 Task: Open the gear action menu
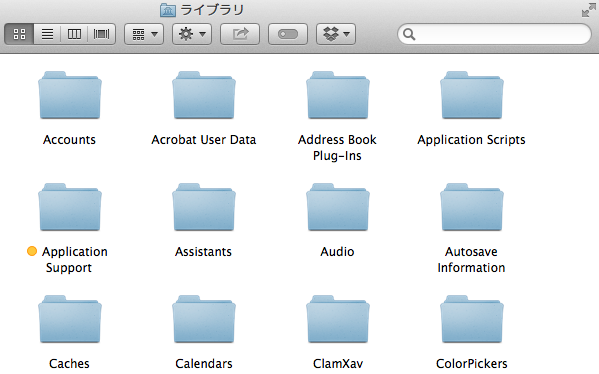pyautogui.click(x=192, y=34)
